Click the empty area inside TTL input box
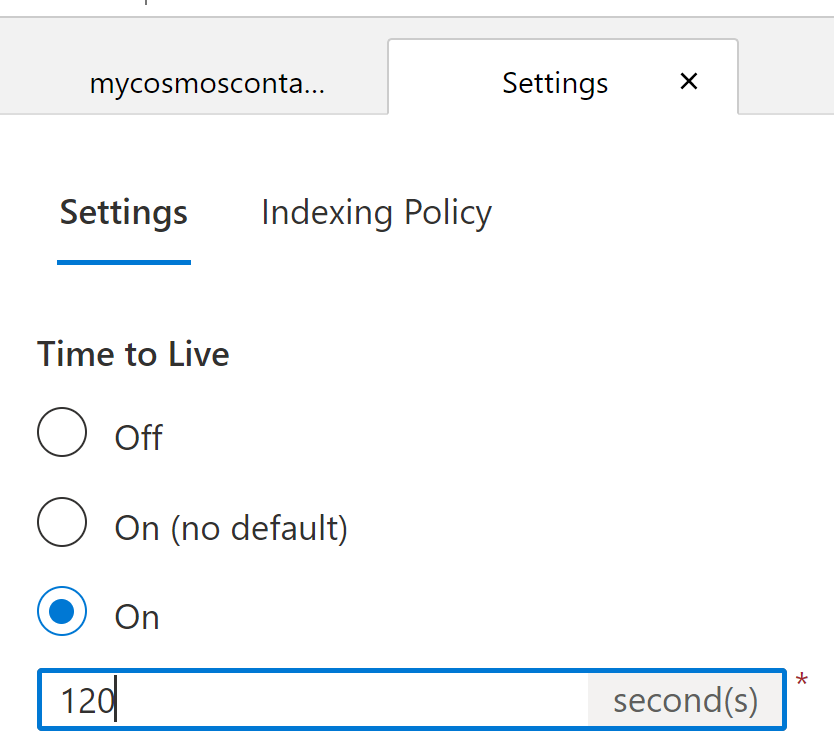This screenshot has height=739, width=834. pyautogui.click(x=351, y=700)
